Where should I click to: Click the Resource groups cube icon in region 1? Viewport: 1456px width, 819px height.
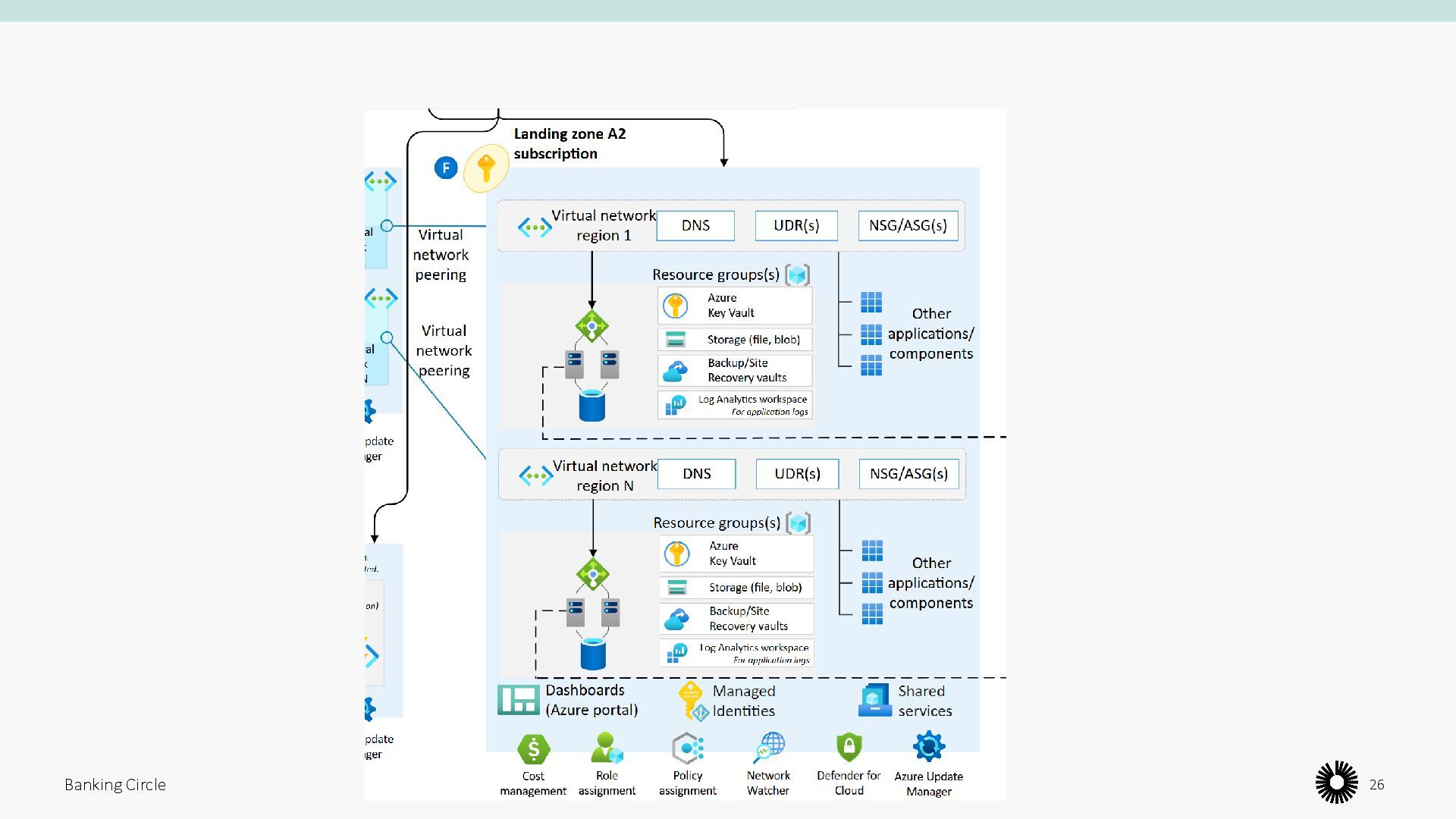[x=797, y=275]
